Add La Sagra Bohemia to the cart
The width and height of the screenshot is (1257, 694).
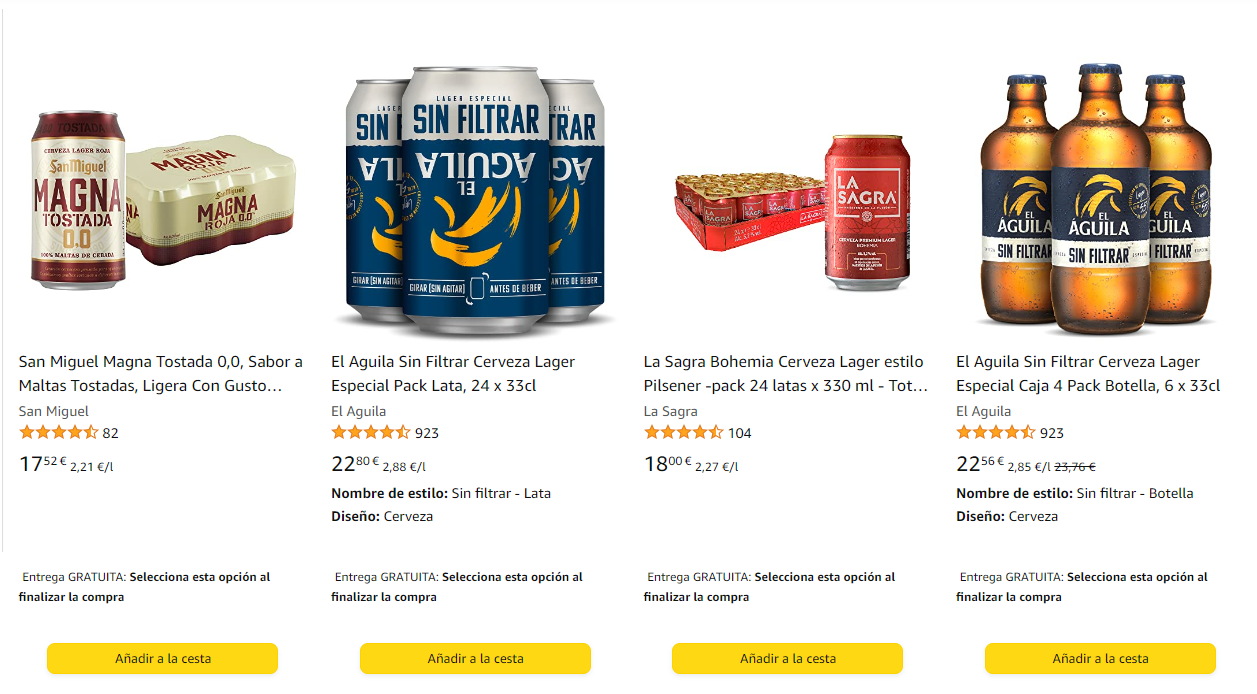coord(787,659)
